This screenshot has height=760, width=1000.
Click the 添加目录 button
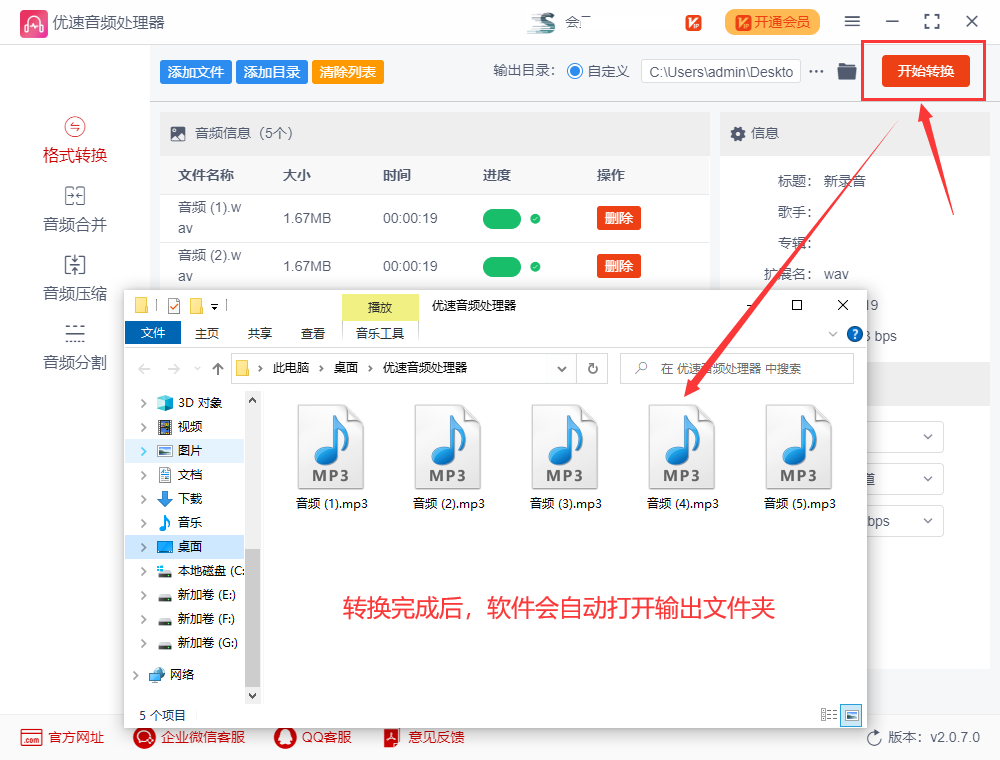(x=272, y=72)
